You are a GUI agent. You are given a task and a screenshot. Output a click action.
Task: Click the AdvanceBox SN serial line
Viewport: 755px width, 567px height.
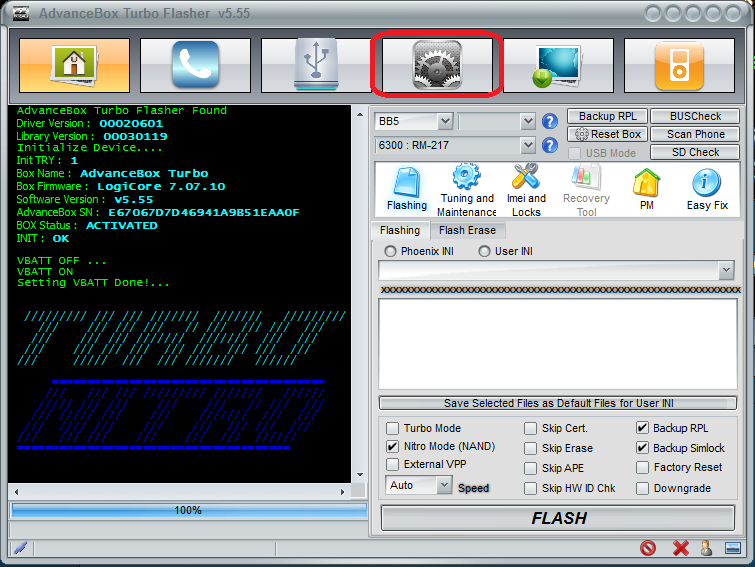pos(158,212)
